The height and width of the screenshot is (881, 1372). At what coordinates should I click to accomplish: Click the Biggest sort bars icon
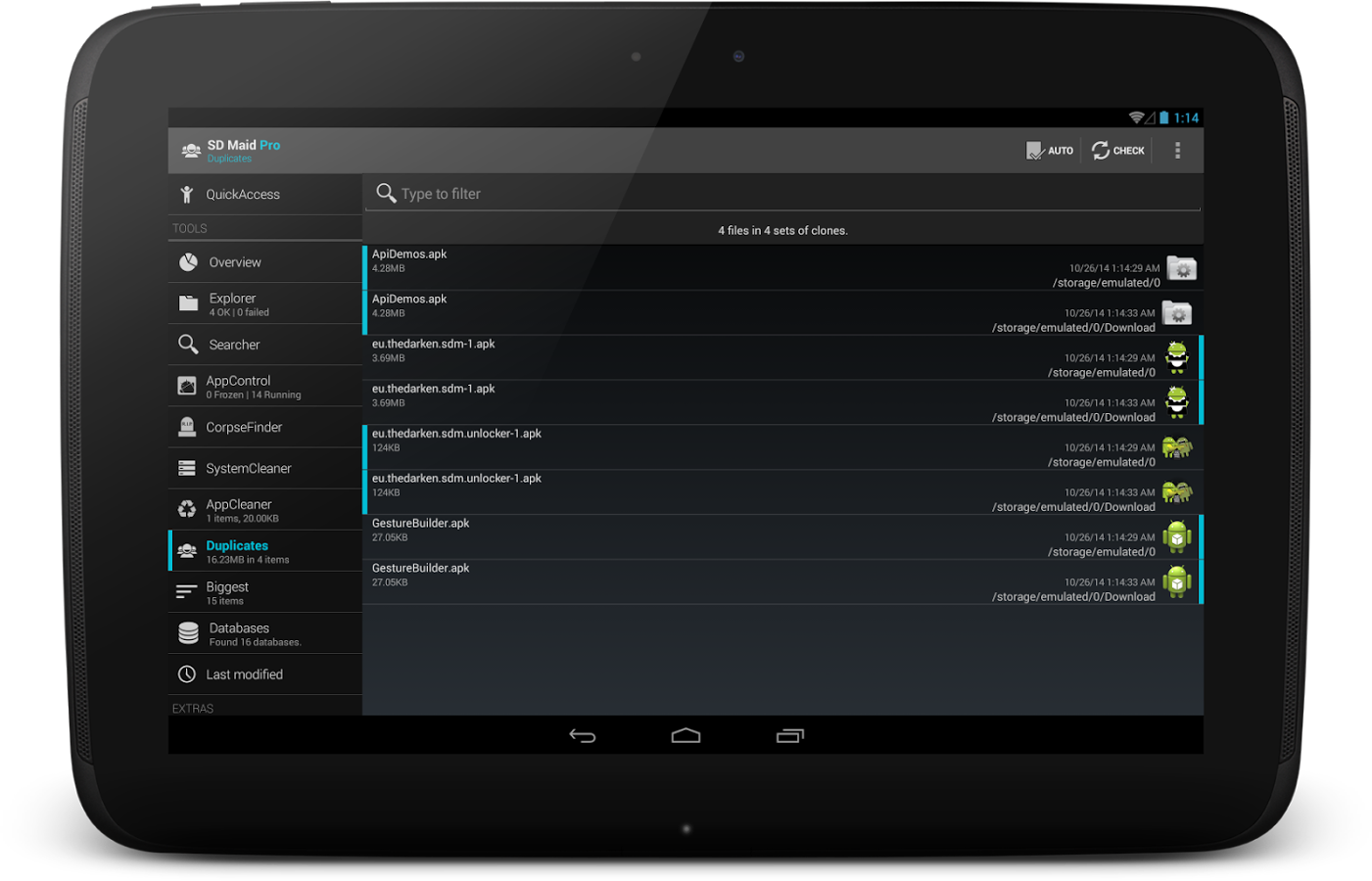186,592
